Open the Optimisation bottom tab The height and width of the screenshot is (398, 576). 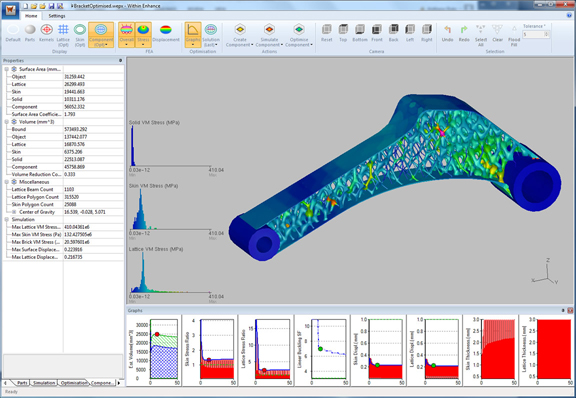[x=73, y=383]
